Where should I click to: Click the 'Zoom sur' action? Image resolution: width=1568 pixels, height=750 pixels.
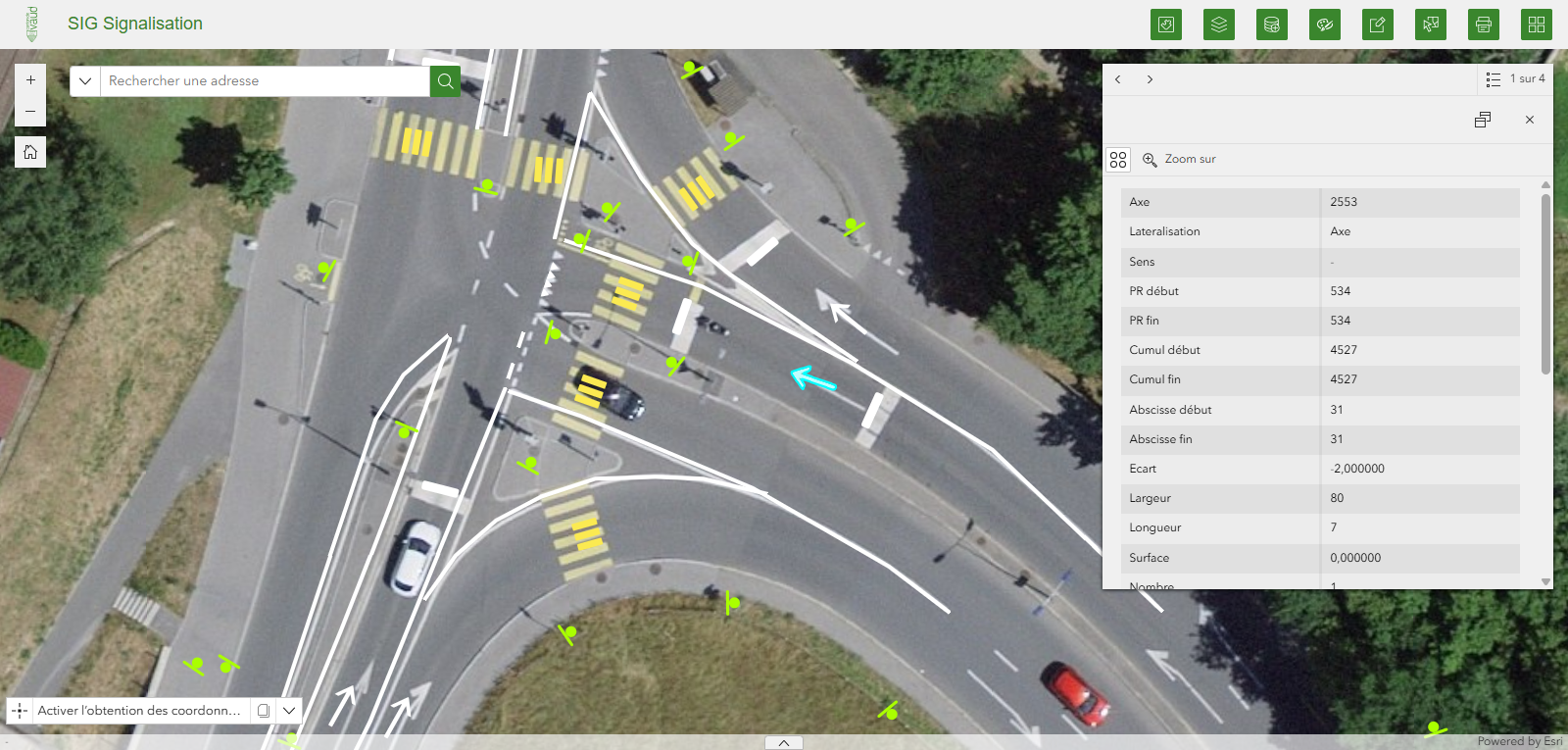[x=1179, y=159]
